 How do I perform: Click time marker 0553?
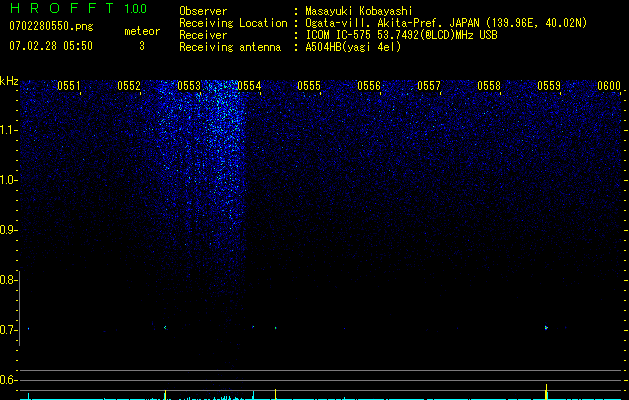(189, 86)
